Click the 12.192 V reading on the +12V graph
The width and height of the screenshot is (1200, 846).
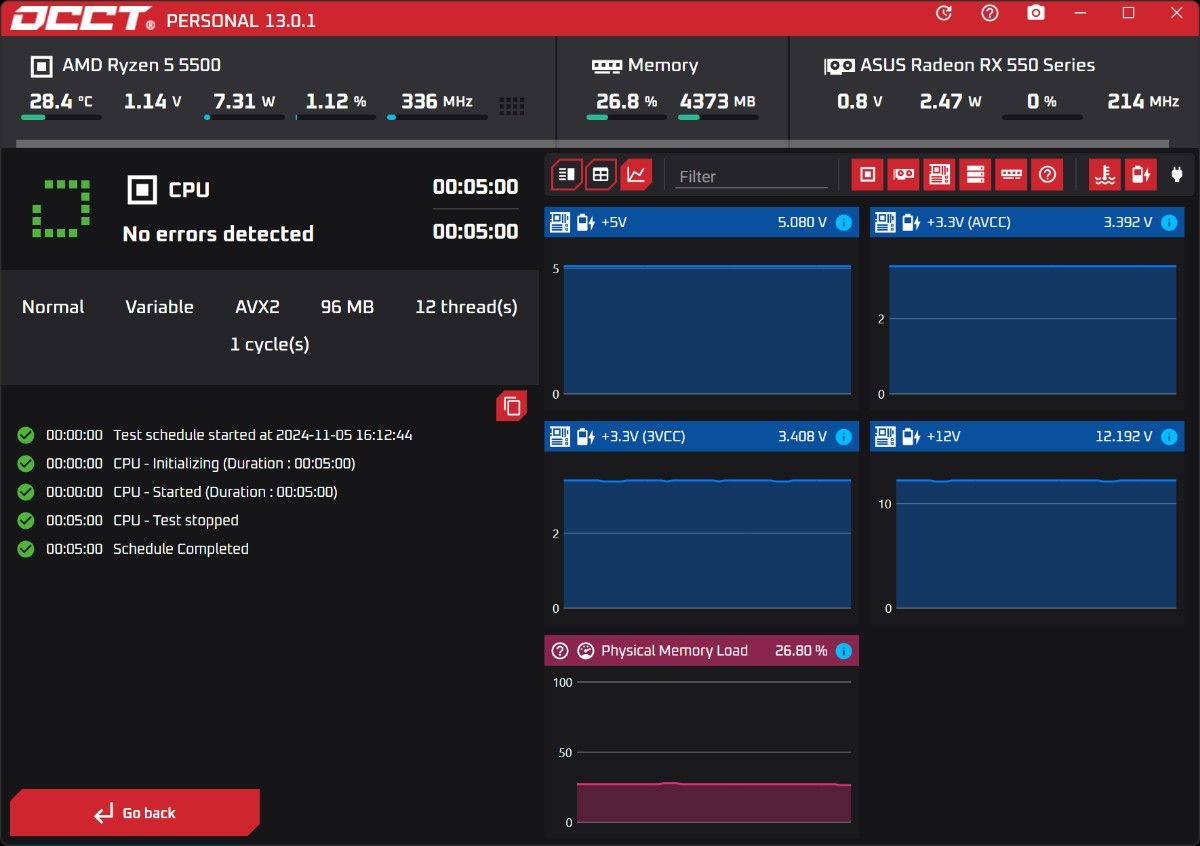click(x=1124, y=436)
